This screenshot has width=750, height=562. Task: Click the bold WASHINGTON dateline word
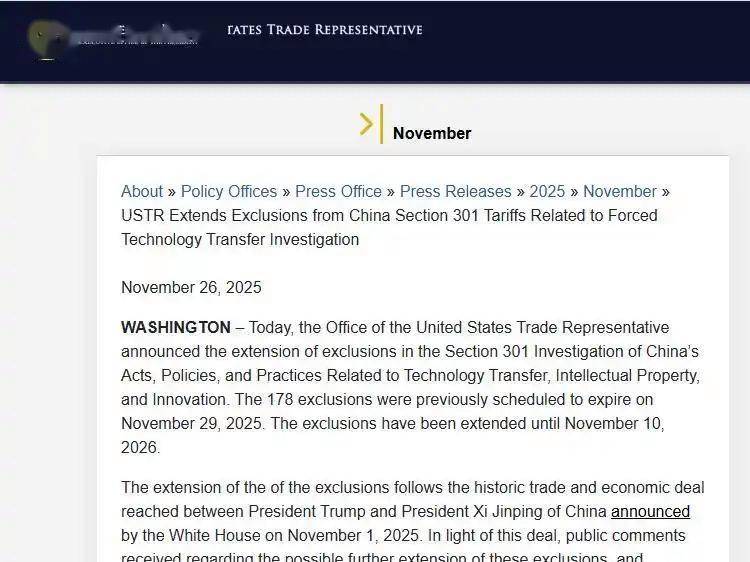176,327
